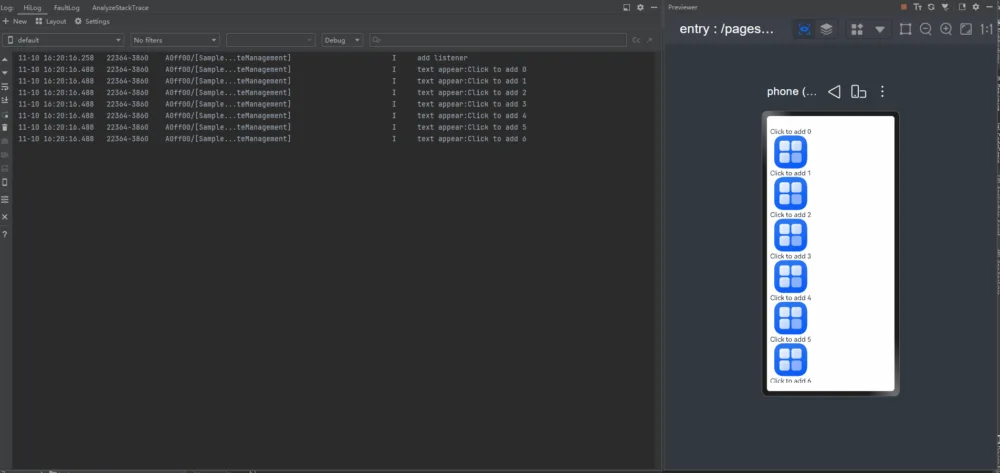Open the Layout option in log toolbar
Screen dimensions: 1000x473
point(51,21)
